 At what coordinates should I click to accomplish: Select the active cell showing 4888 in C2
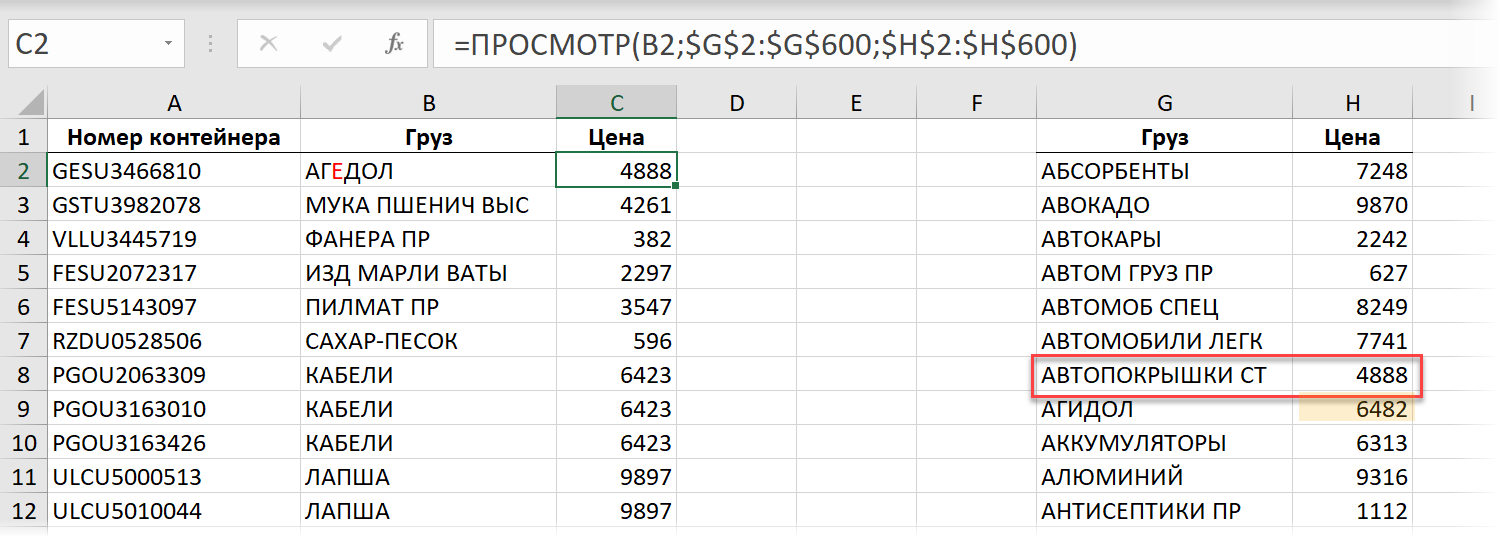tap(617, 171)
